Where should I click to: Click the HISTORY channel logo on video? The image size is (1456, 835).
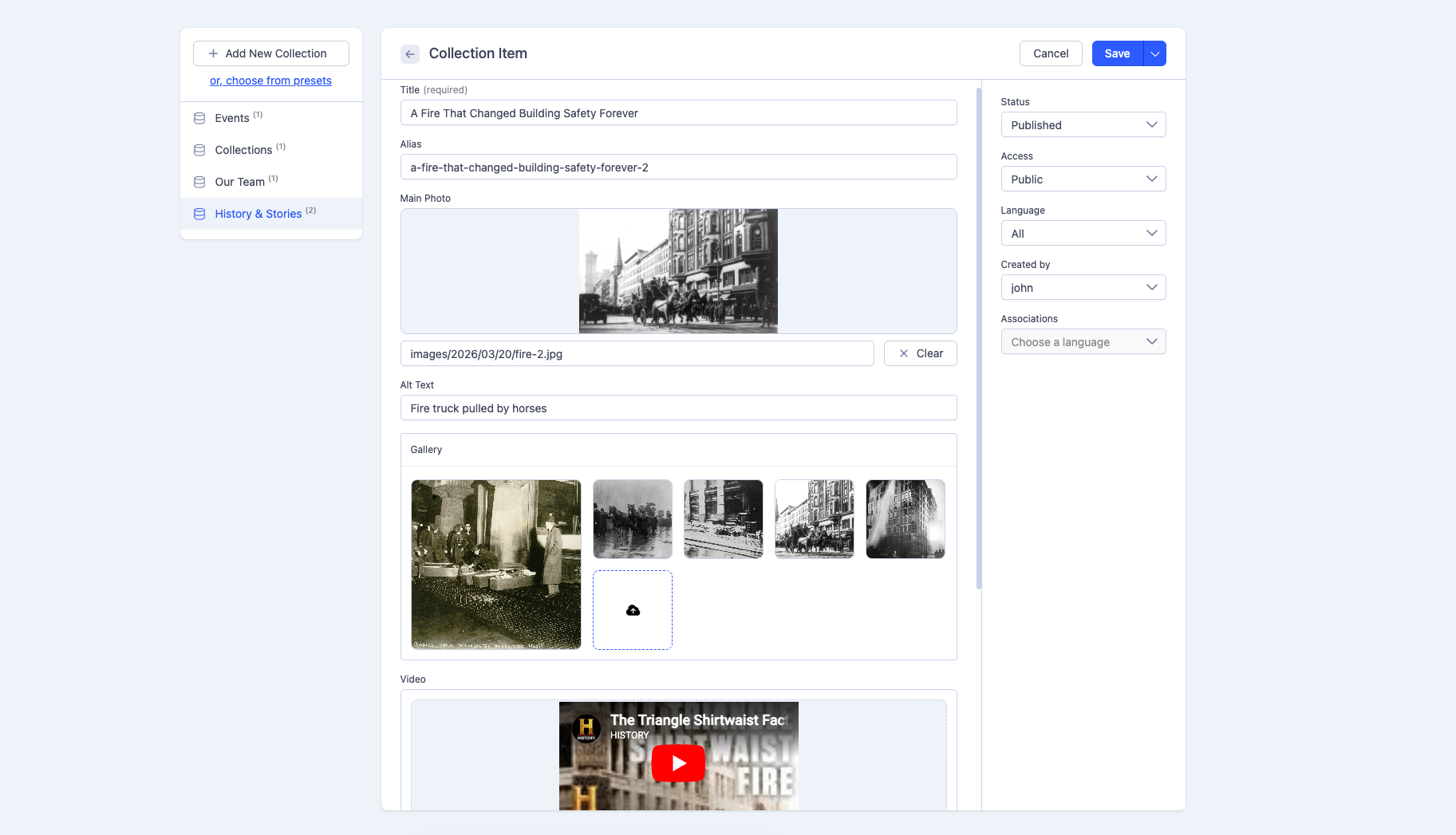586,727
